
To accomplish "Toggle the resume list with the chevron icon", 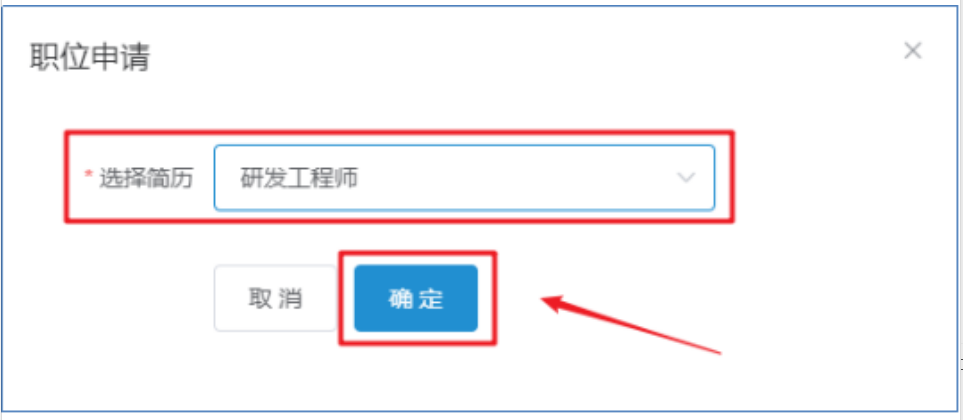I will [x=685, y=178].
